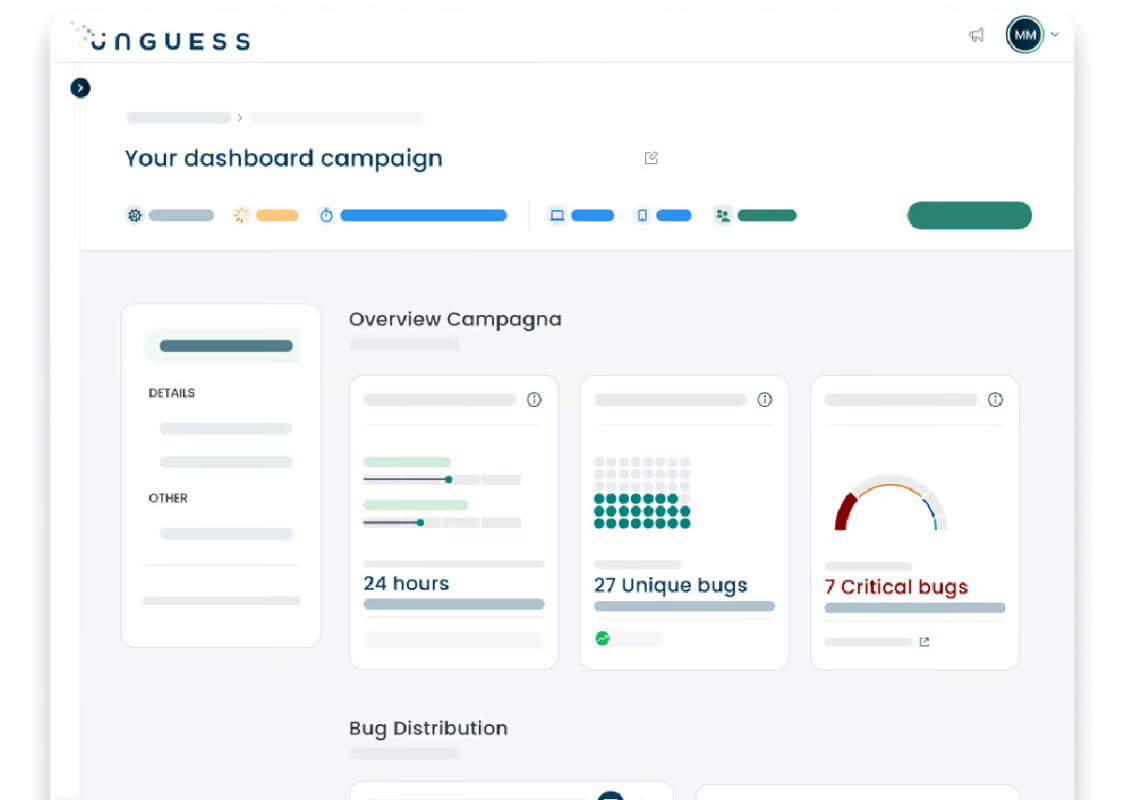Click the 'Overview Campagna' heading
Screen dimensions: 1125x800
tap(455, 319)
